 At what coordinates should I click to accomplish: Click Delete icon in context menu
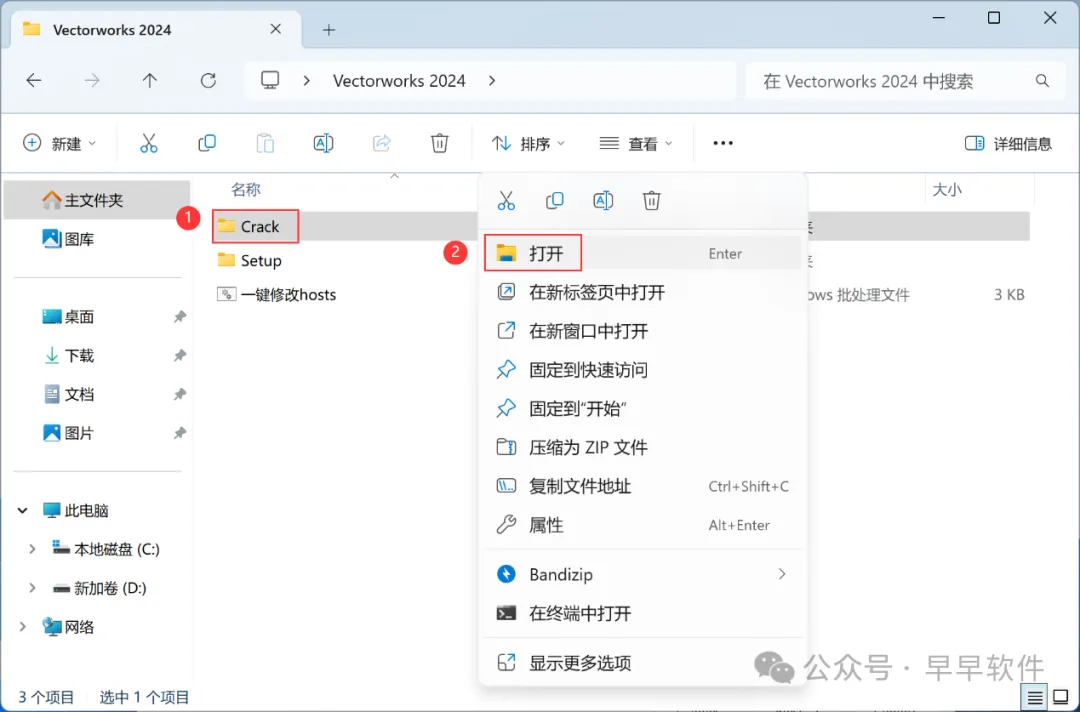[652, 200]
